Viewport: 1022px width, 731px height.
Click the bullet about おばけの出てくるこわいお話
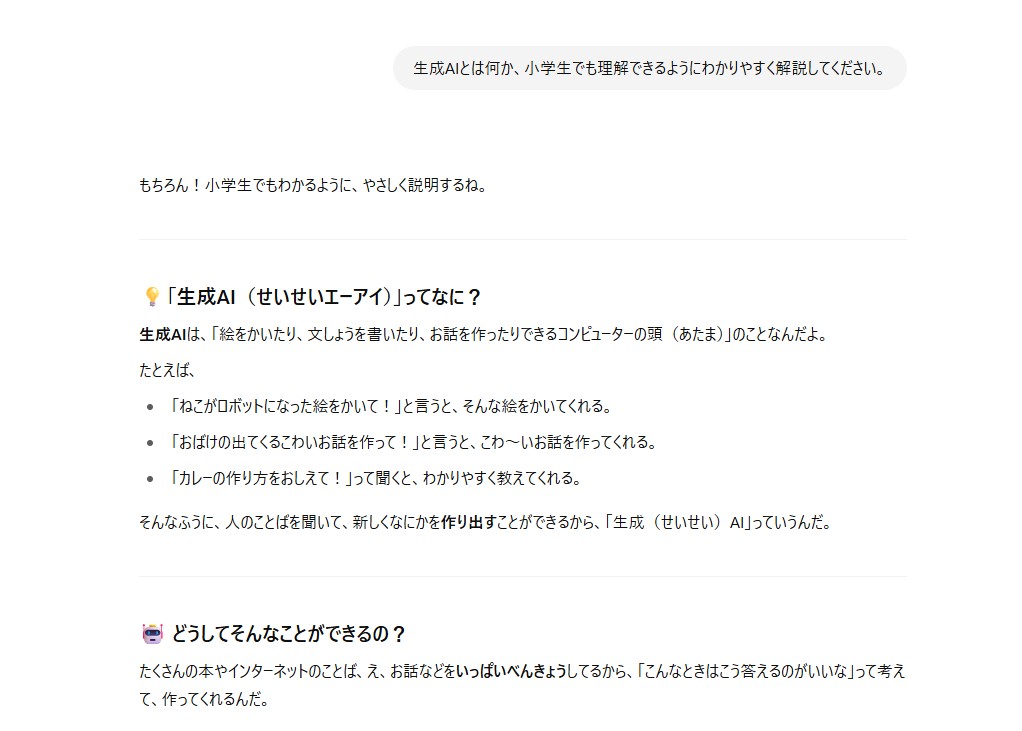412,442
